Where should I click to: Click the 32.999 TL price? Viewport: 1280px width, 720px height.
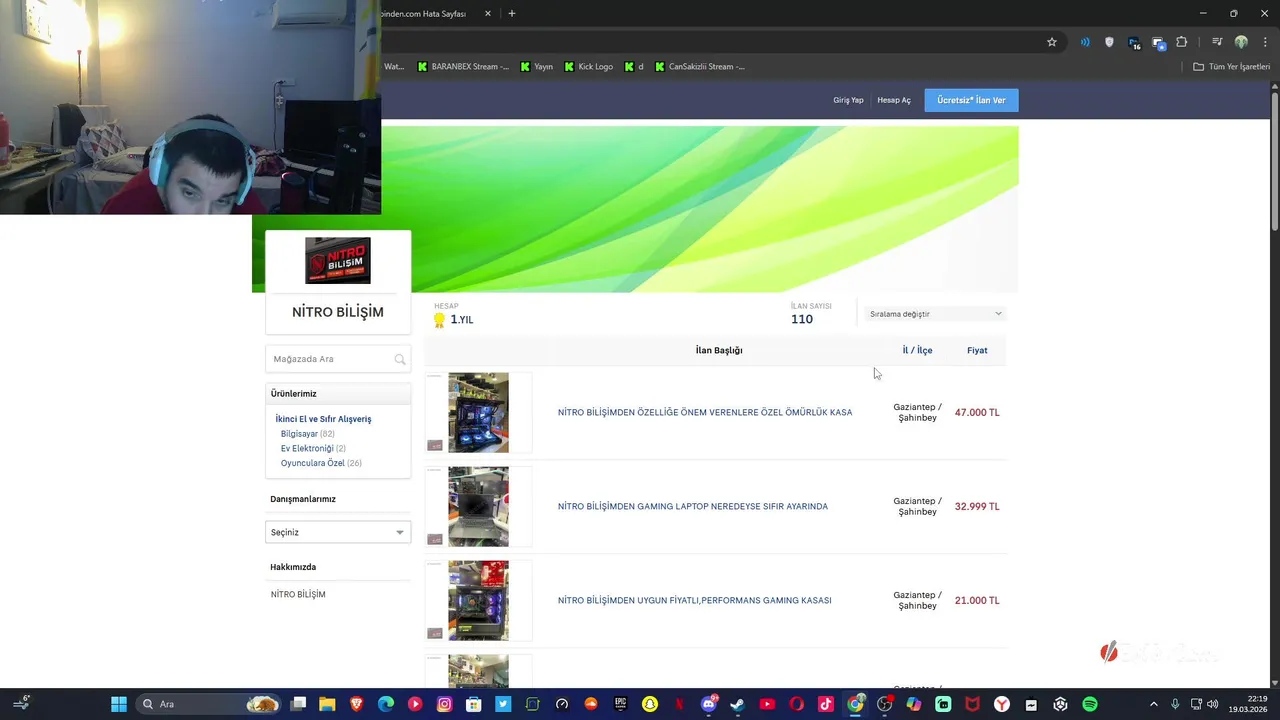tap(977, 506)
